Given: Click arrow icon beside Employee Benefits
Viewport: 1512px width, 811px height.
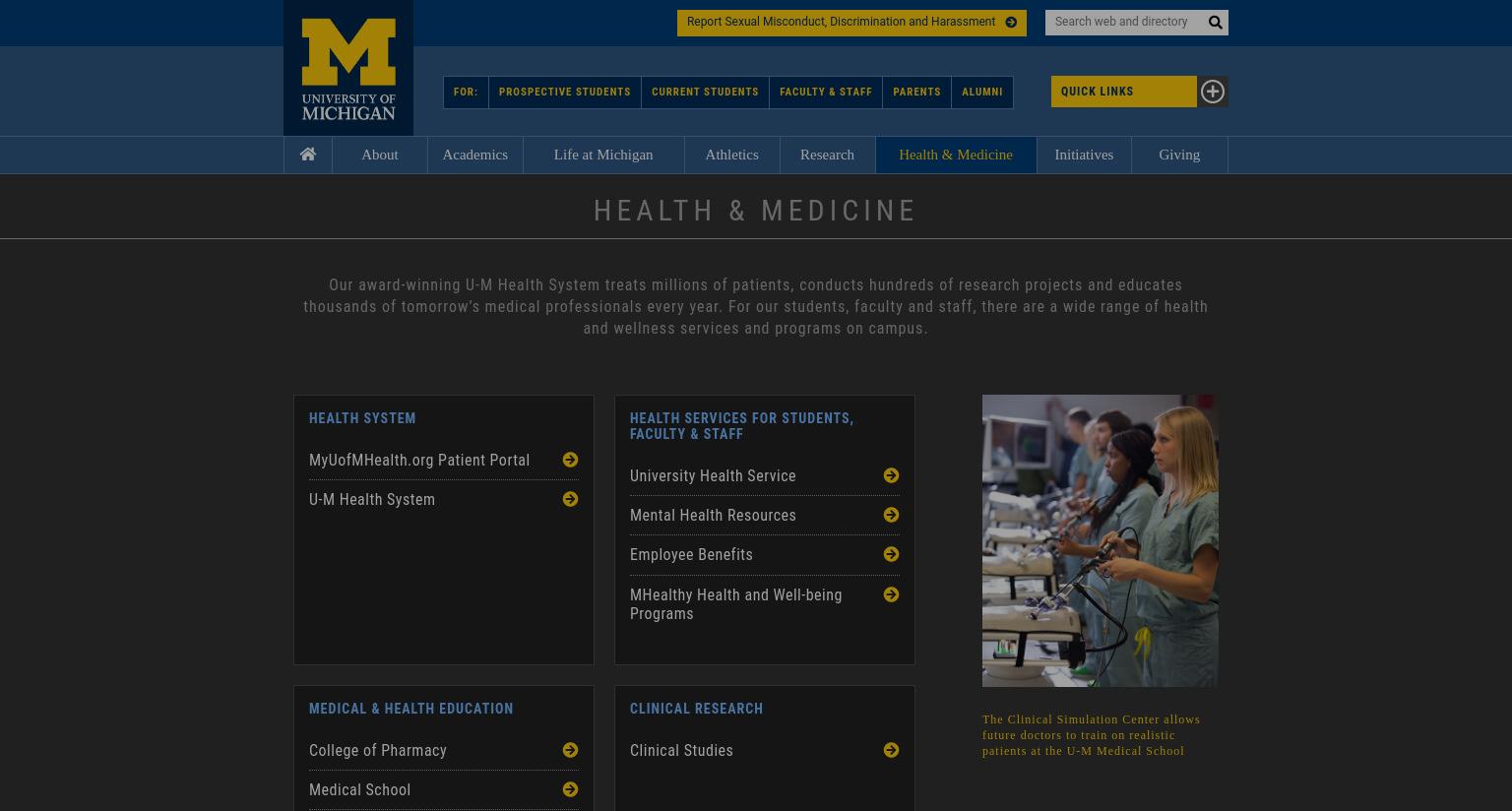Looking at the screenshot, I should tap(891, 554).
